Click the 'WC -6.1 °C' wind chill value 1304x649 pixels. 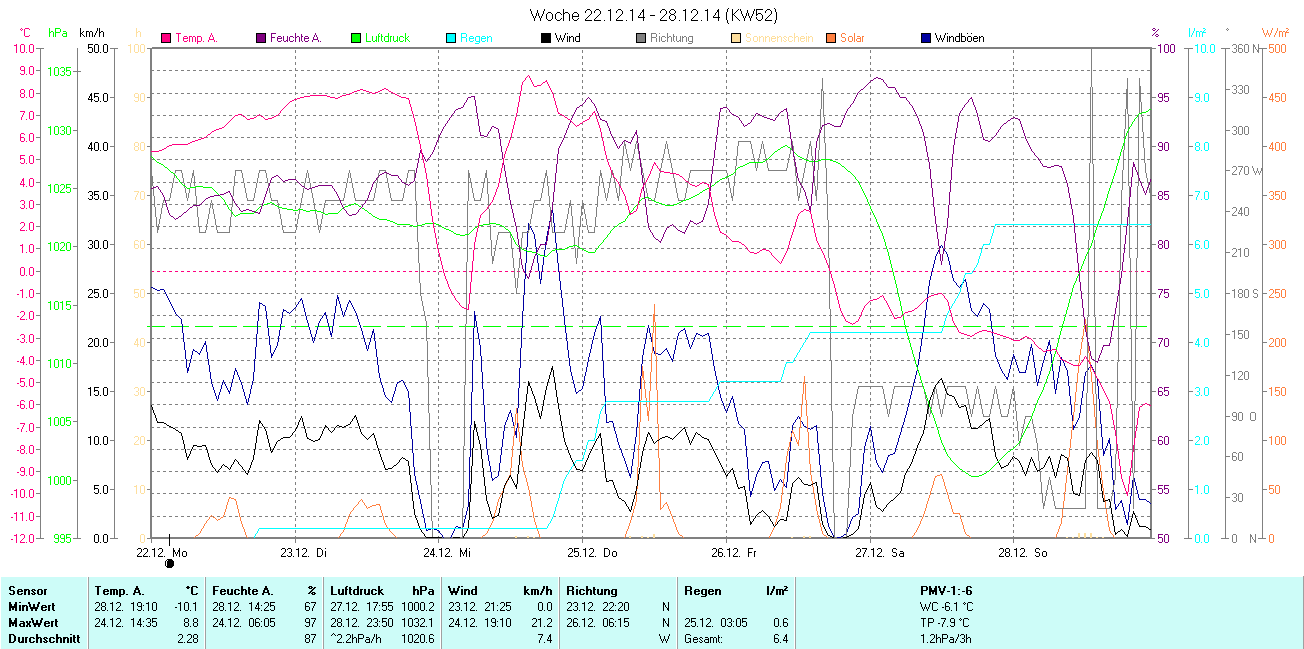[x=945, y=607]
